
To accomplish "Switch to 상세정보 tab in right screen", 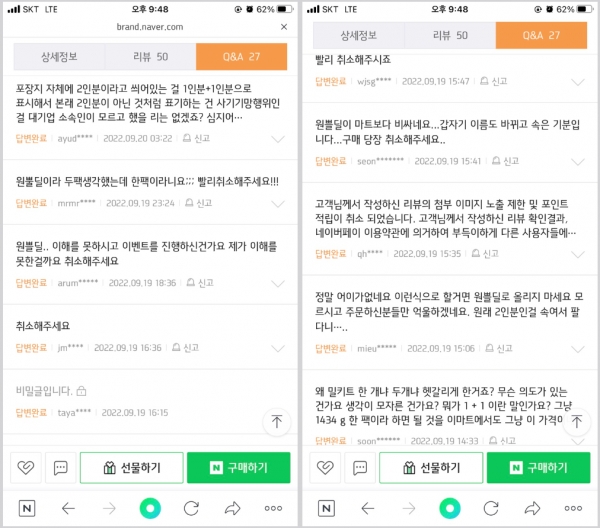I will tap(359, 35).
